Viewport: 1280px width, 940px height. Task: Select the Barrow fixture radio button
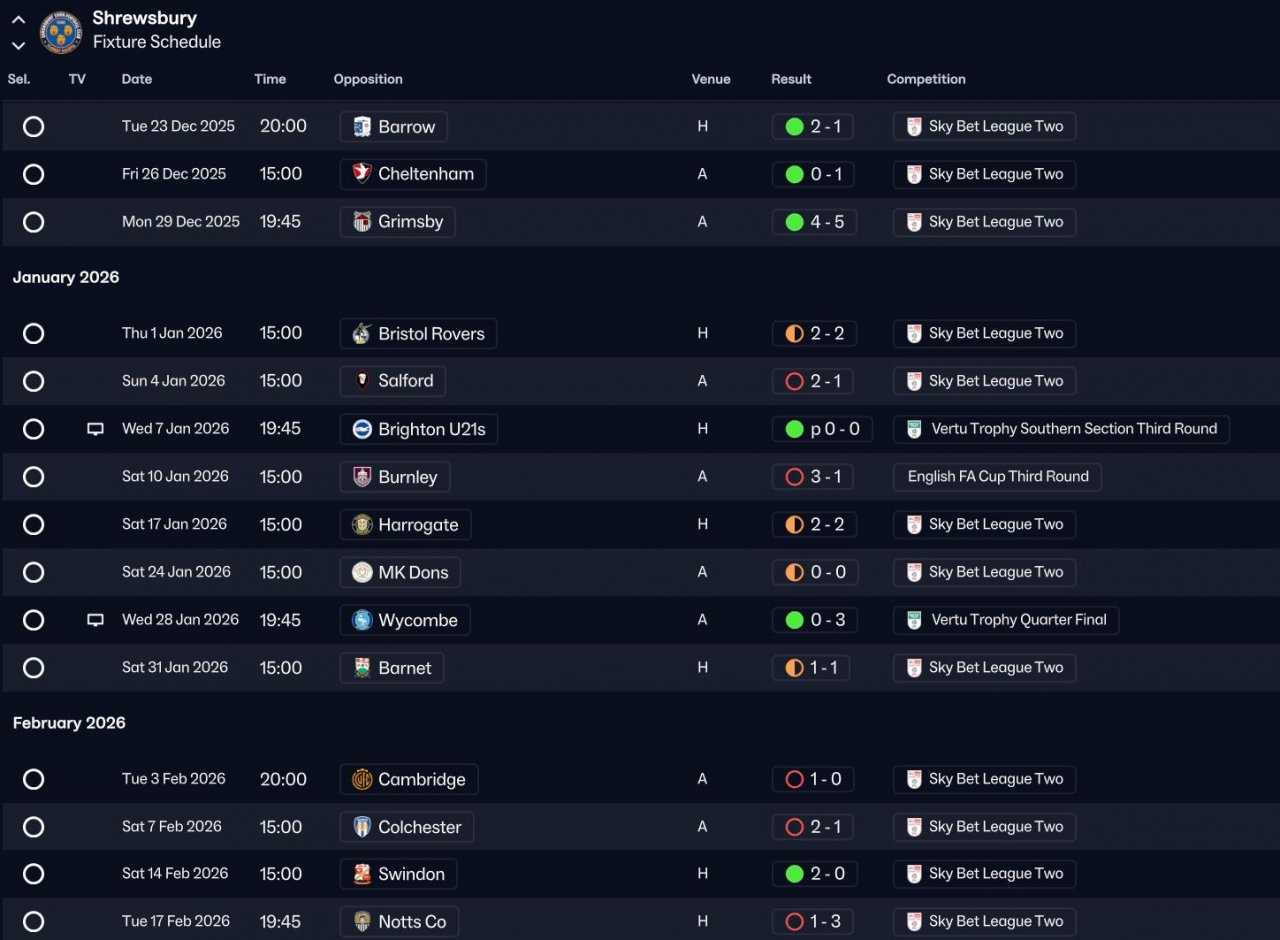click(34, 127)
